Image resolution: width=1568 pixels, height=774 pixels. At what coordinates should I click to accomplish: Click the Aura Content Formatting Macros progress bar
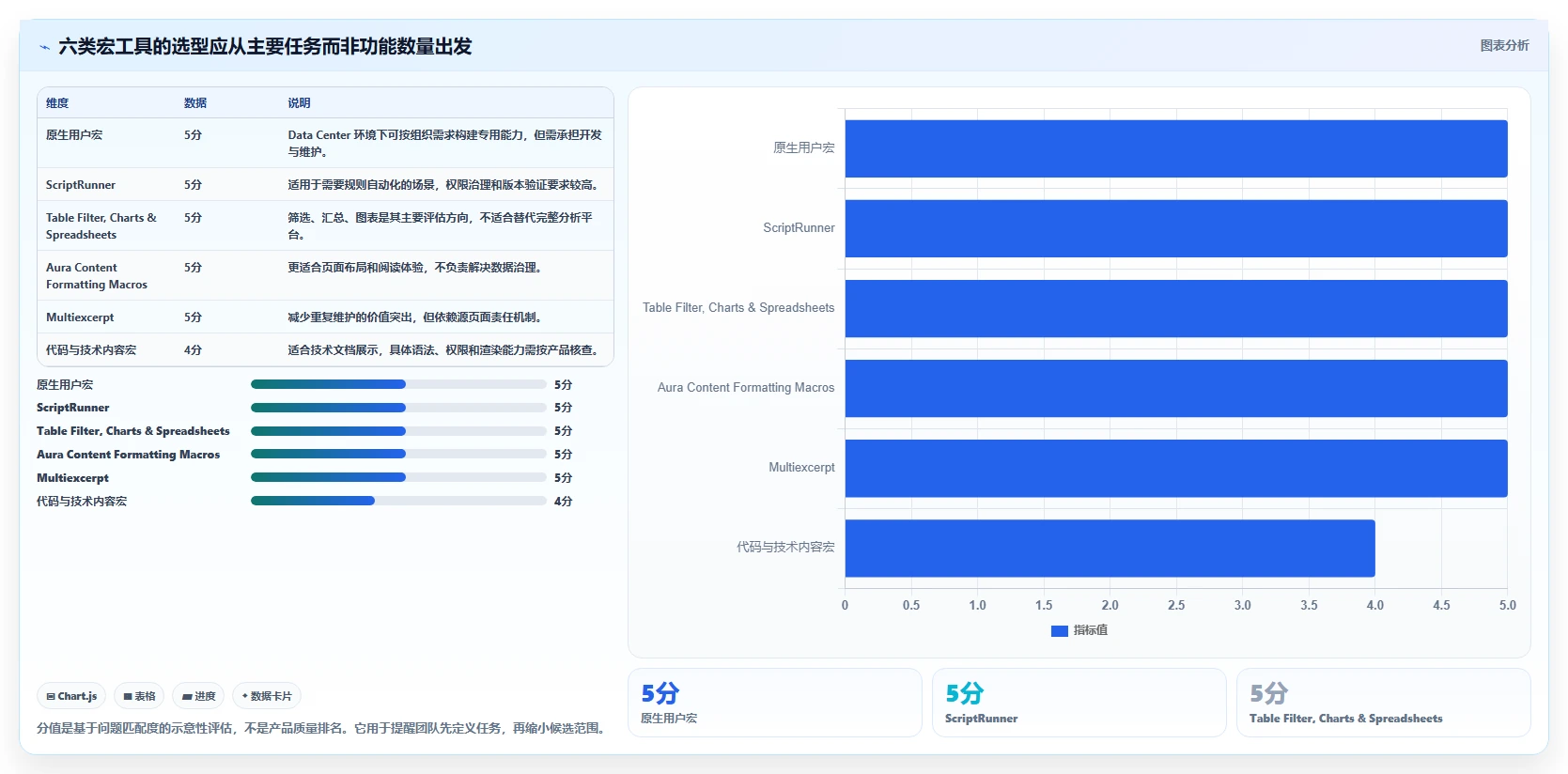point(398,454)
